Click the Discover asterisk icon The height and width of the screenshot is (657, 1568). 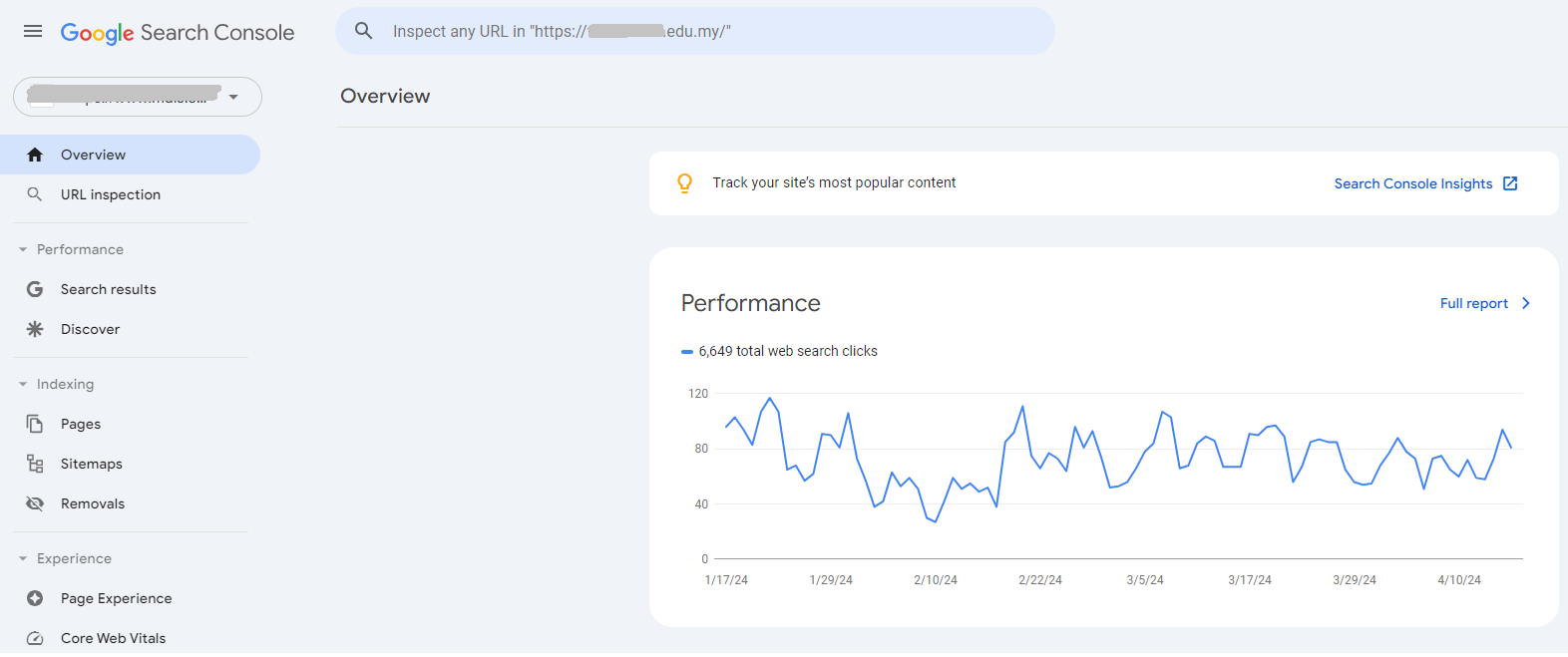pos(35,329)
